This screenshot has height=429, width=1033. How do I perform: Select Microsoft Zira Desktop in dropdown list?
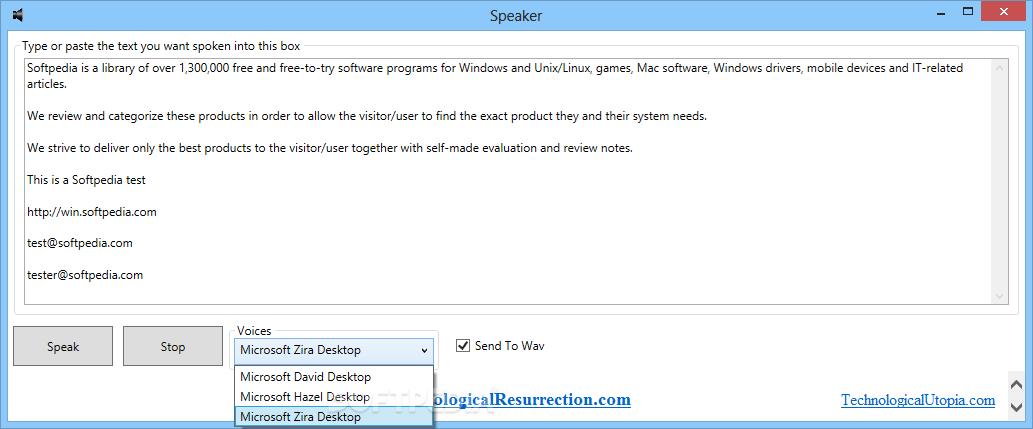pyautogui.click(x=334, y=416)
